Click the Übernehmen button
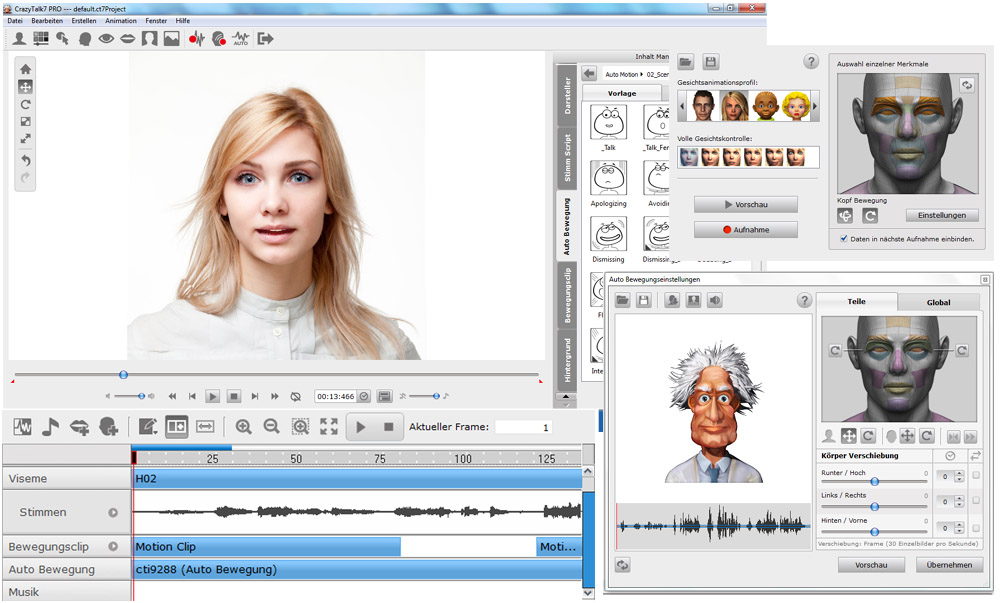 949,565
